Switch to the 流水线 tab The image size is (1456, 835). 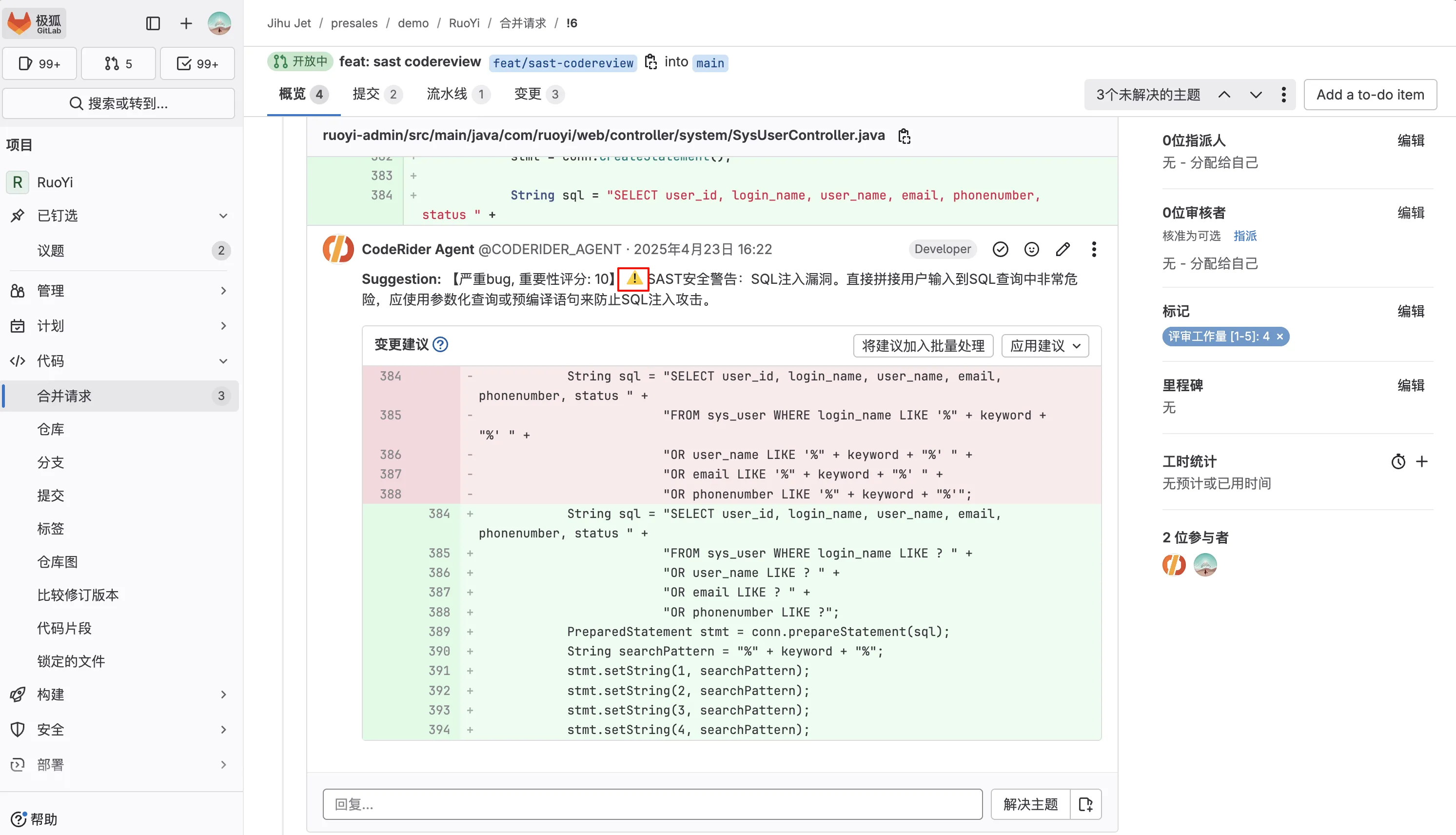457,94
